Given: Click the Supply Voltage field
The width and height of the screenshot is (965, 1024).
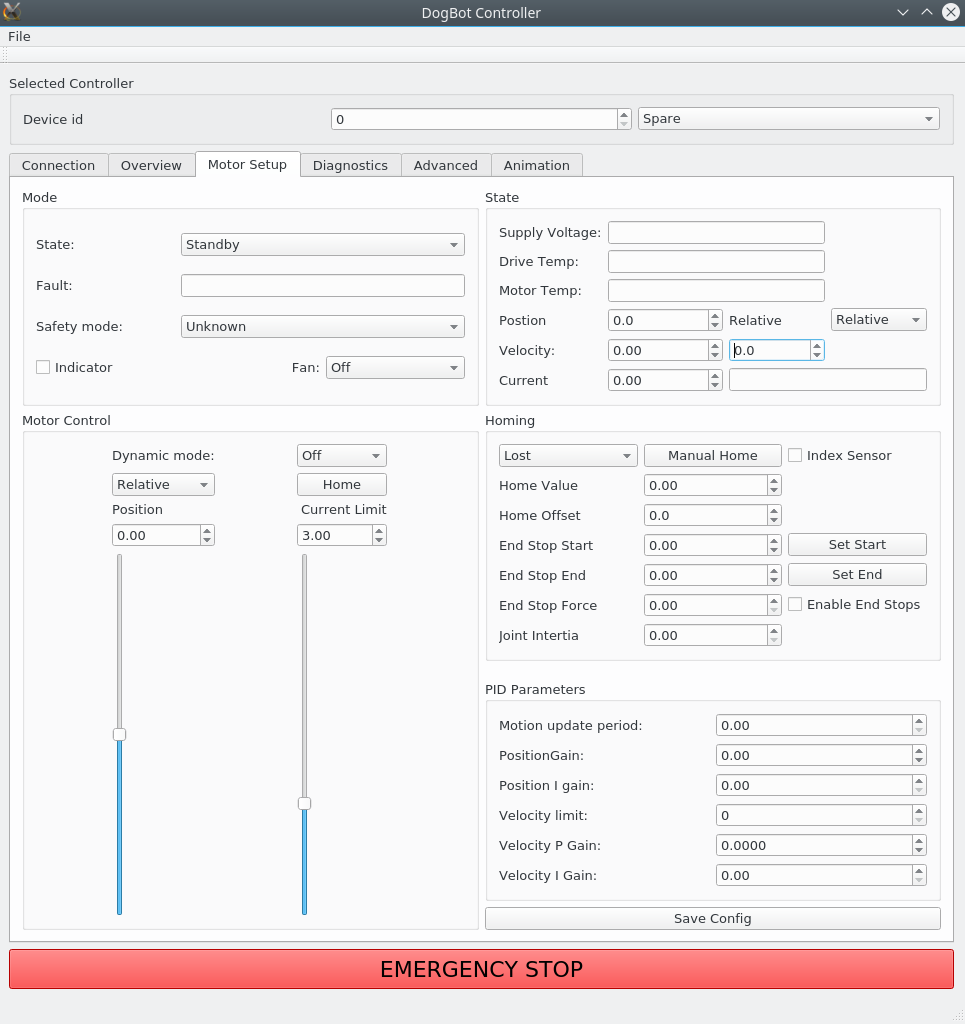Looking at the screenshot, I should (x=716, y=232).
